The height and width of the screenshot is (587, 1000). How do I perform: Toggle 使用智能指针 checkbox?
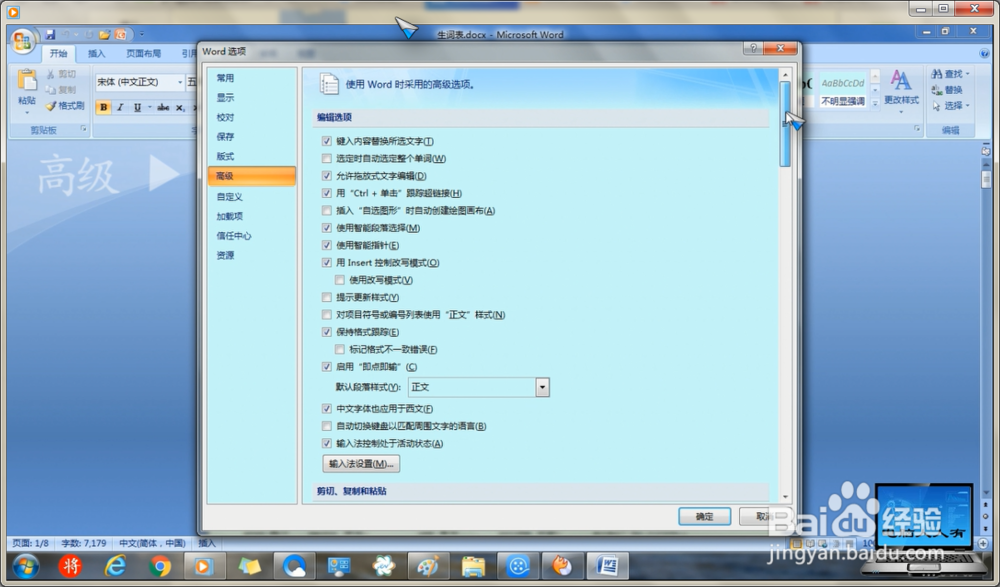pos(327,245)
